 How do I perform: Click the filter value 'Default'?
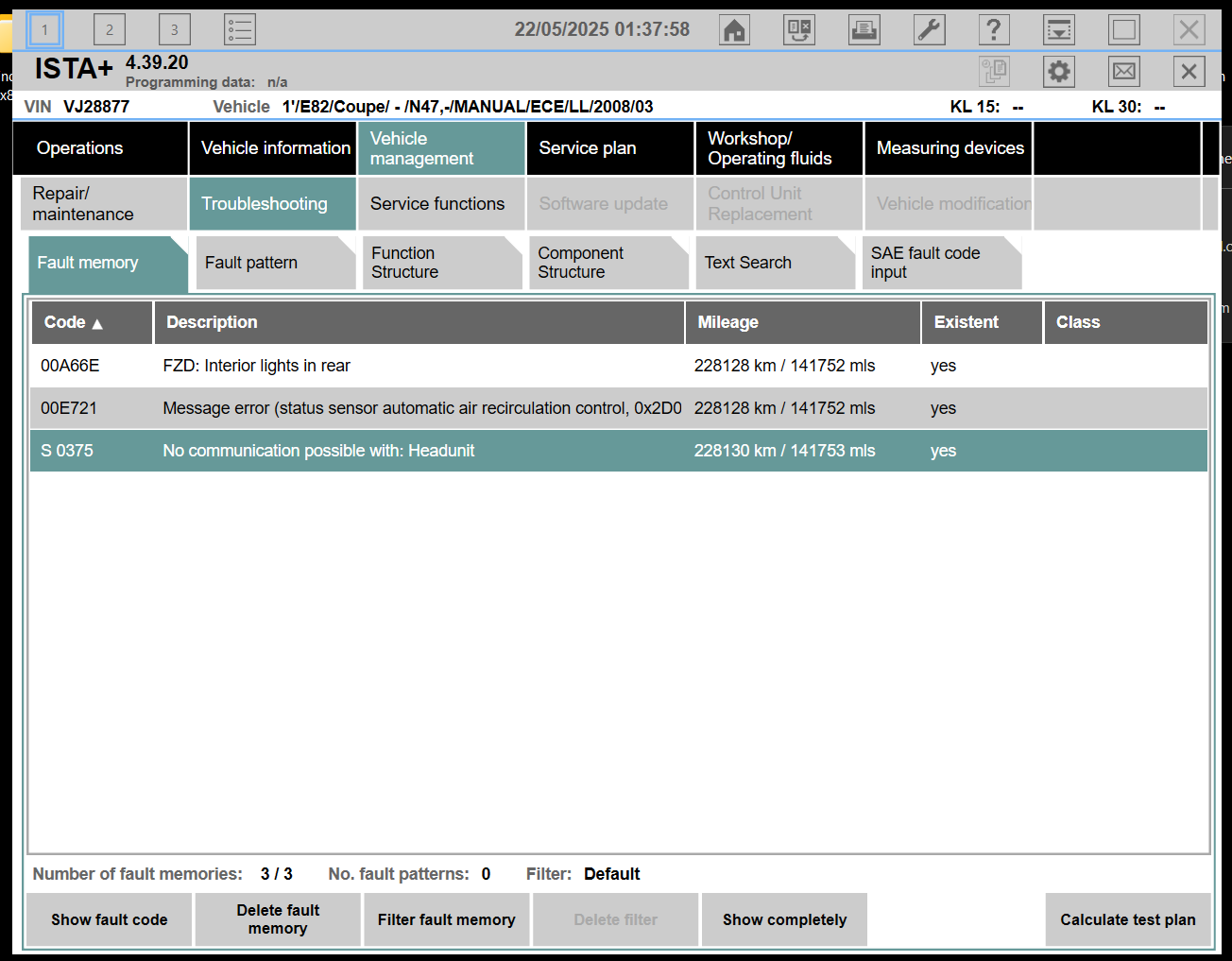coord(611,874)
